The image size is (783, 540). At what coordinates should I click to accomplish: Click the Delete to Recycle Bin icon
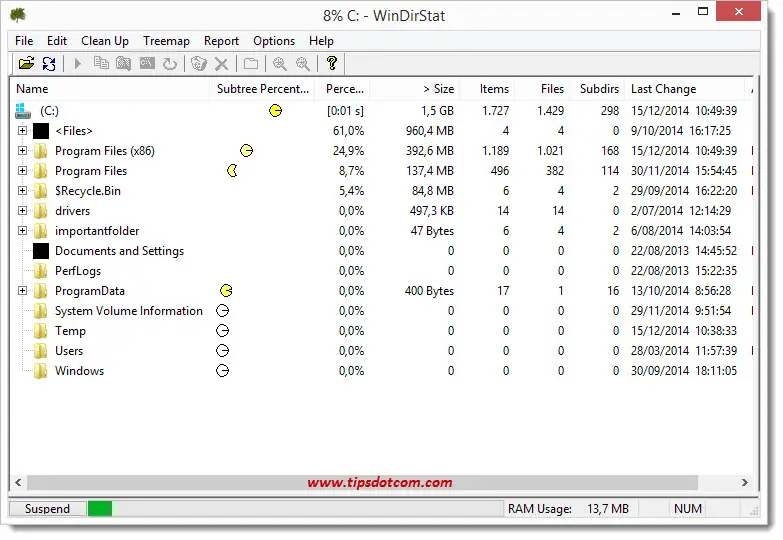[199, 63]
